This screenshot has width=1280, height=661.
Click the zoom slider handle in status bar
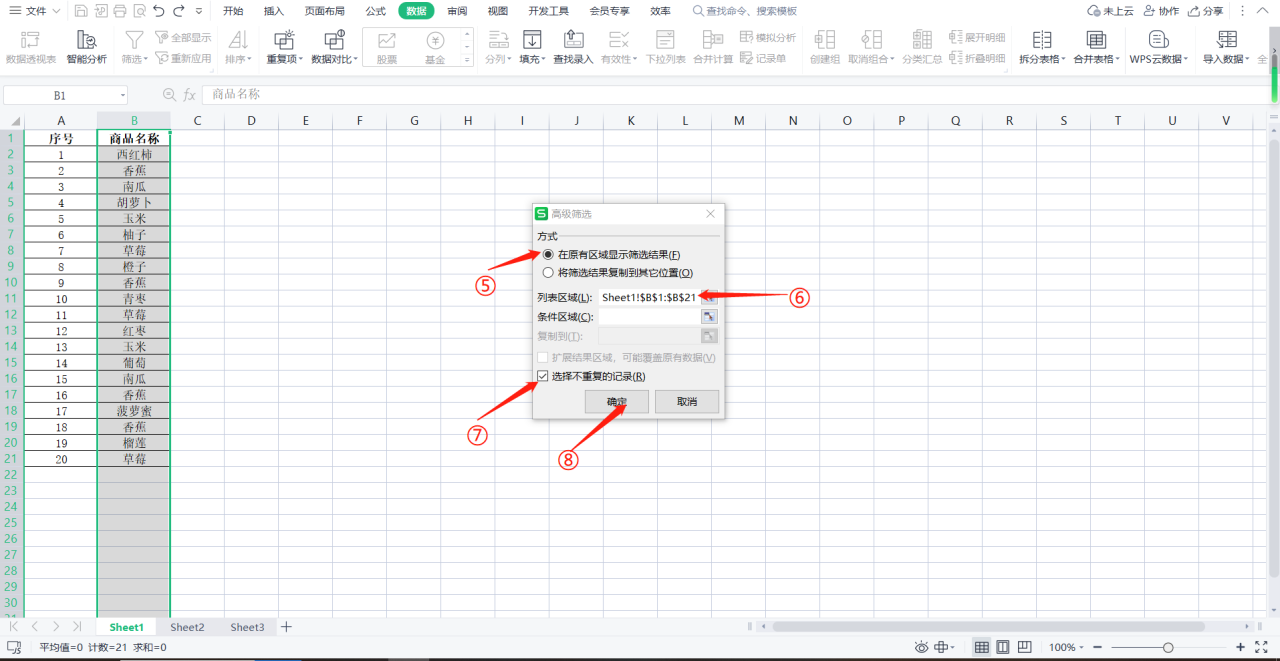pos(1168,647)
